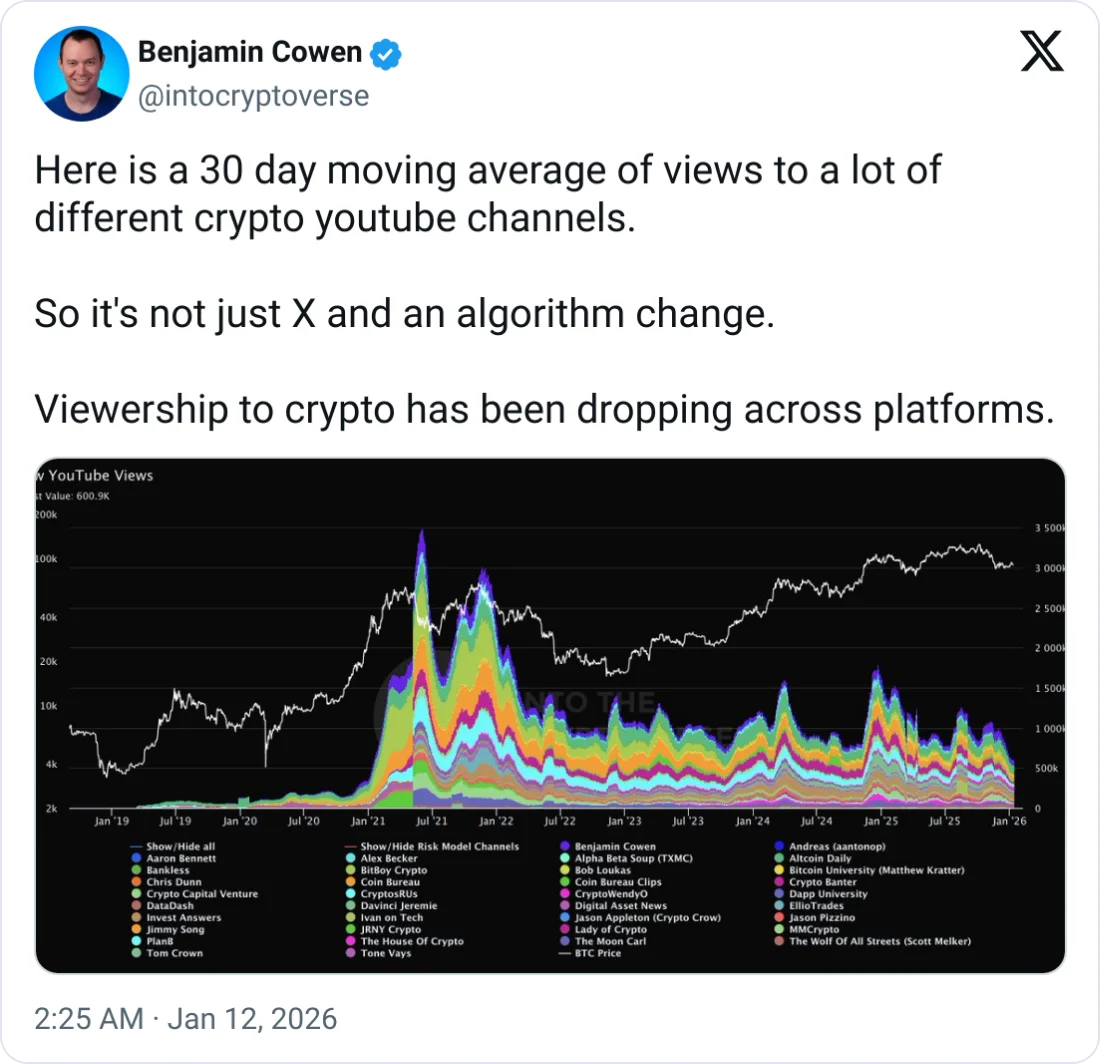Click the PlanB legend color dot
This screenshot has height=1064, width=1100.
click(x=137, y=941)
